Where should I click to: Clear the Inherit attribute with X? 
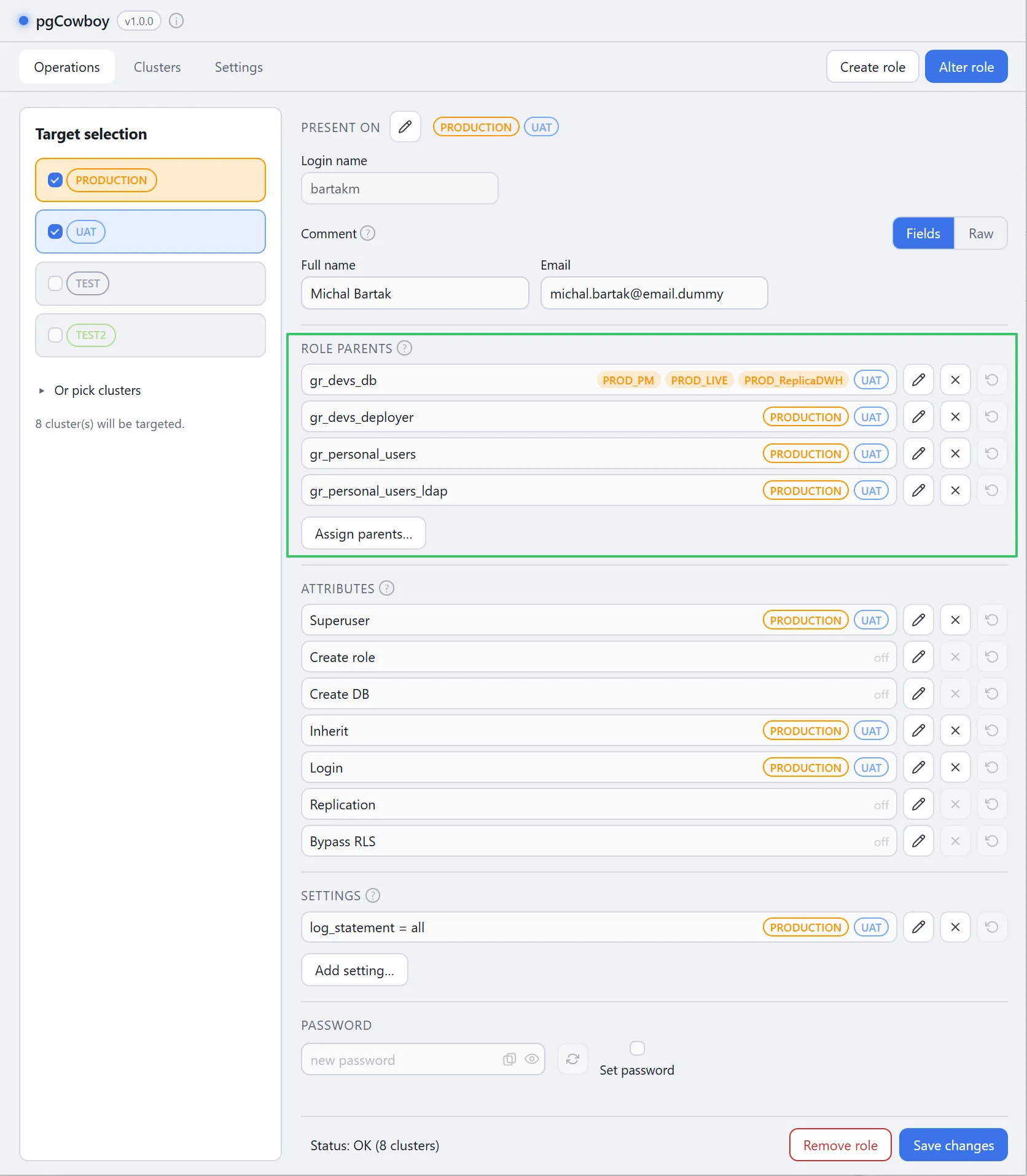point(955,731)
